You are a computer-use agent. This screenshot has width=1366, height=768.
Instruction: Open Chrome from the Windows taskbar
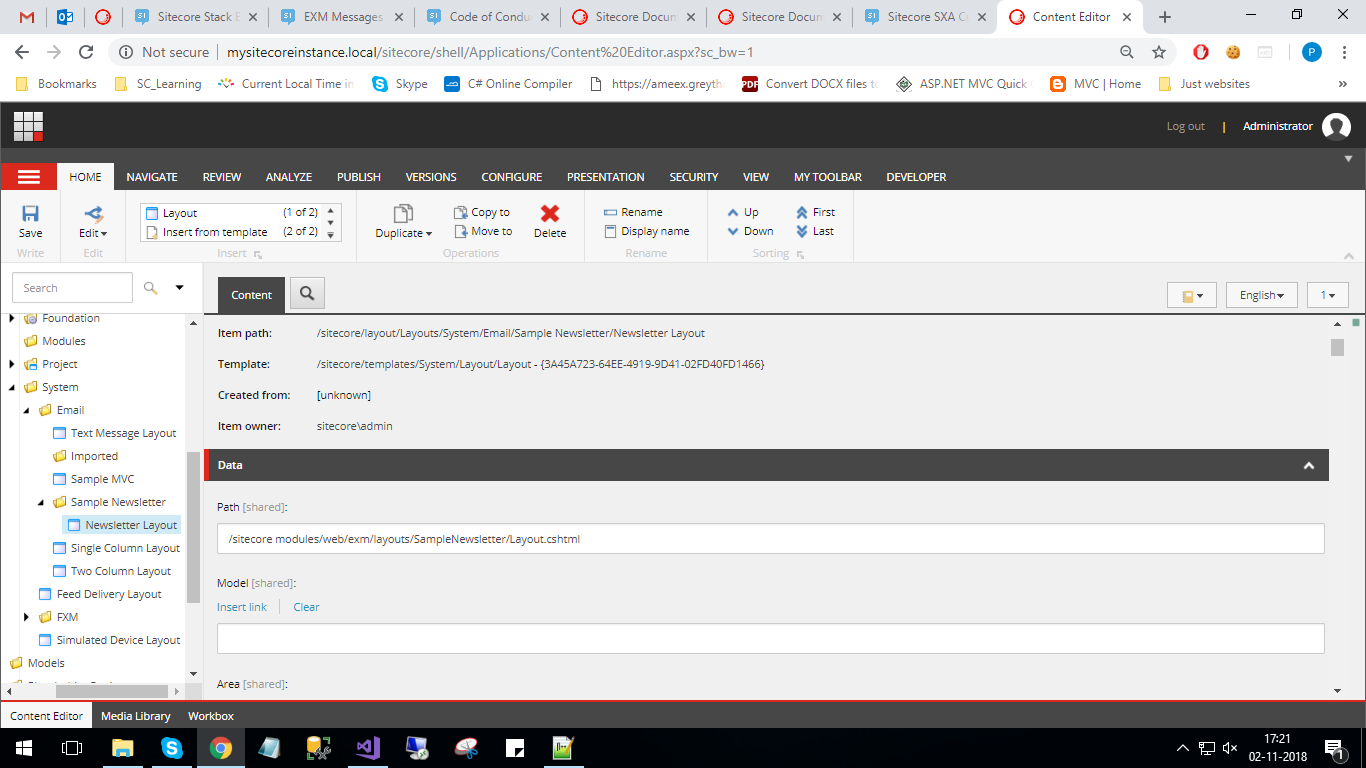click(221, 747)
